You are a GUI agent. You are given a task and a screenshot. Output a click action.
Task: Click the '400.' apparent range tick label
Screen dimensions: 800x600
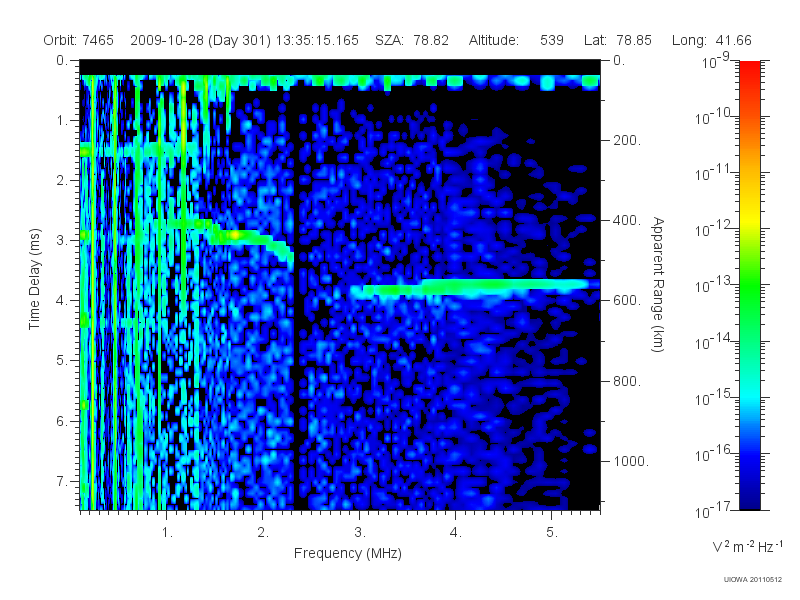627,220
